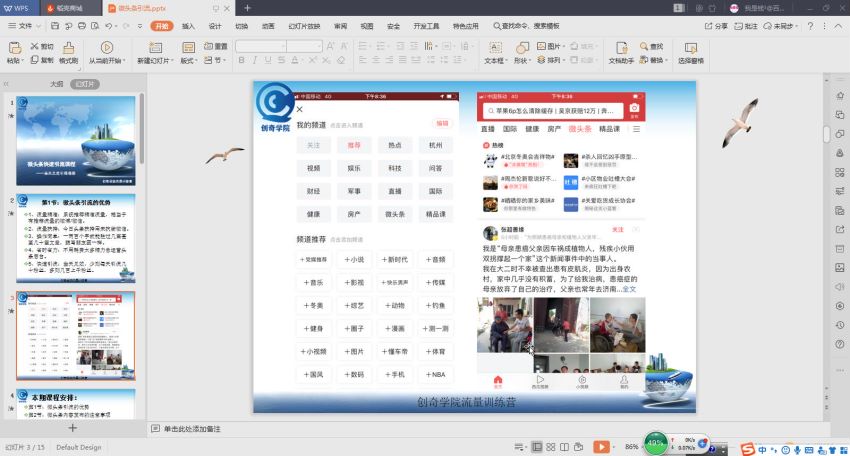Click the Copy (复制) button

click(x=42, y=60)
